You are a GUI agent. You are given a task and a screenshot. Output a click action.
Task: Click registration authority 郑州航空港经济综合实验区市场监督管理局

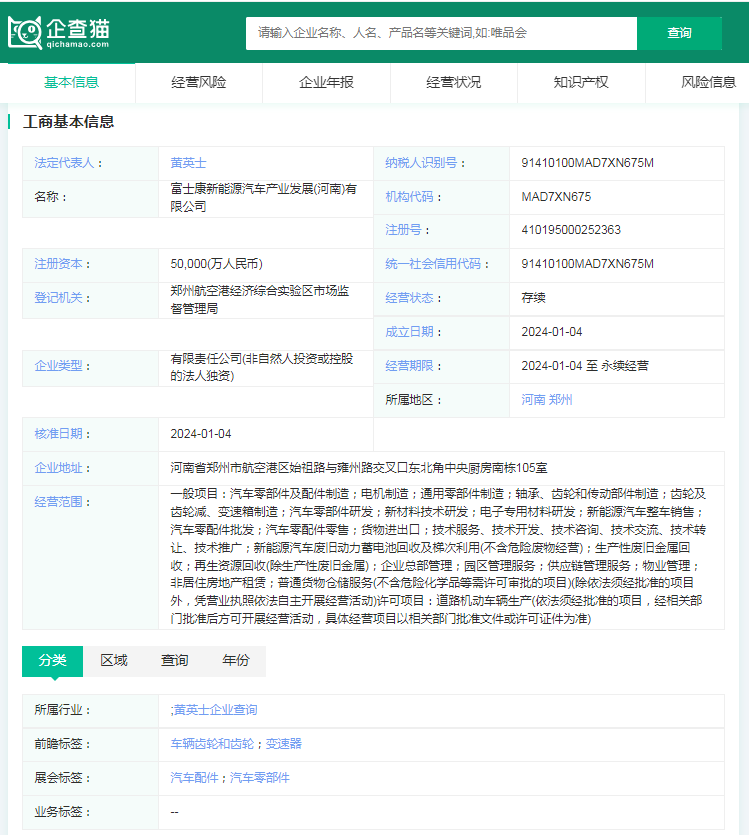point(260,300)
